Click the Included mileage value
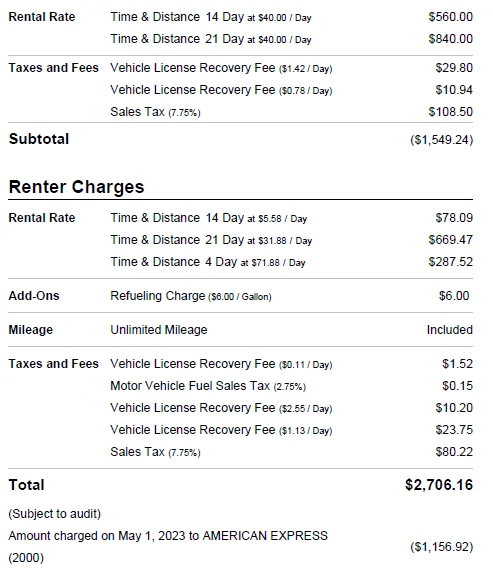493x568 pixels. pyautogui.click(x=450, y=330)
